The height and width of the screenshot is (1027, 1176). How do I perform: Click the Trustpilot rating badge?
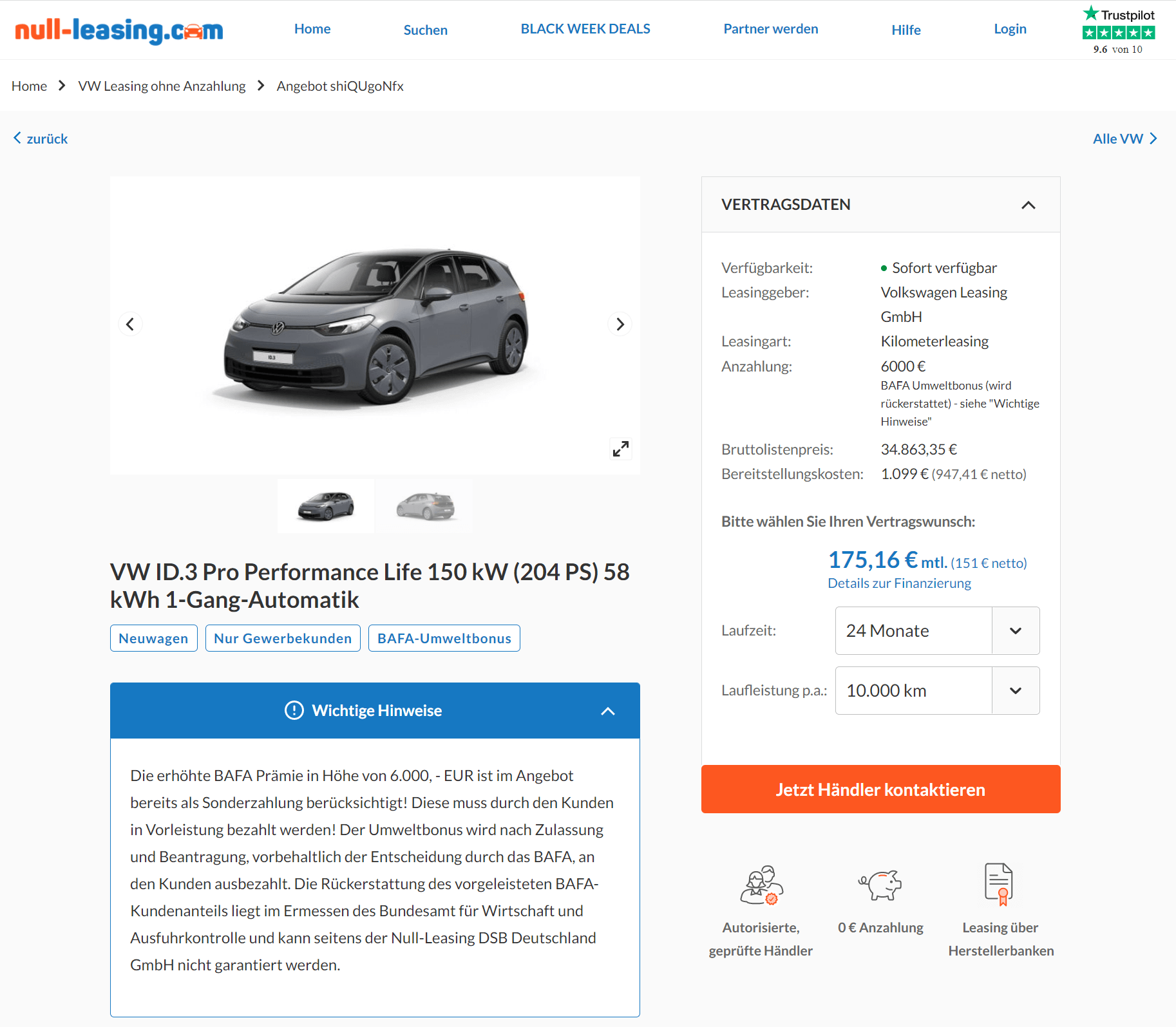coord(1119,30)
